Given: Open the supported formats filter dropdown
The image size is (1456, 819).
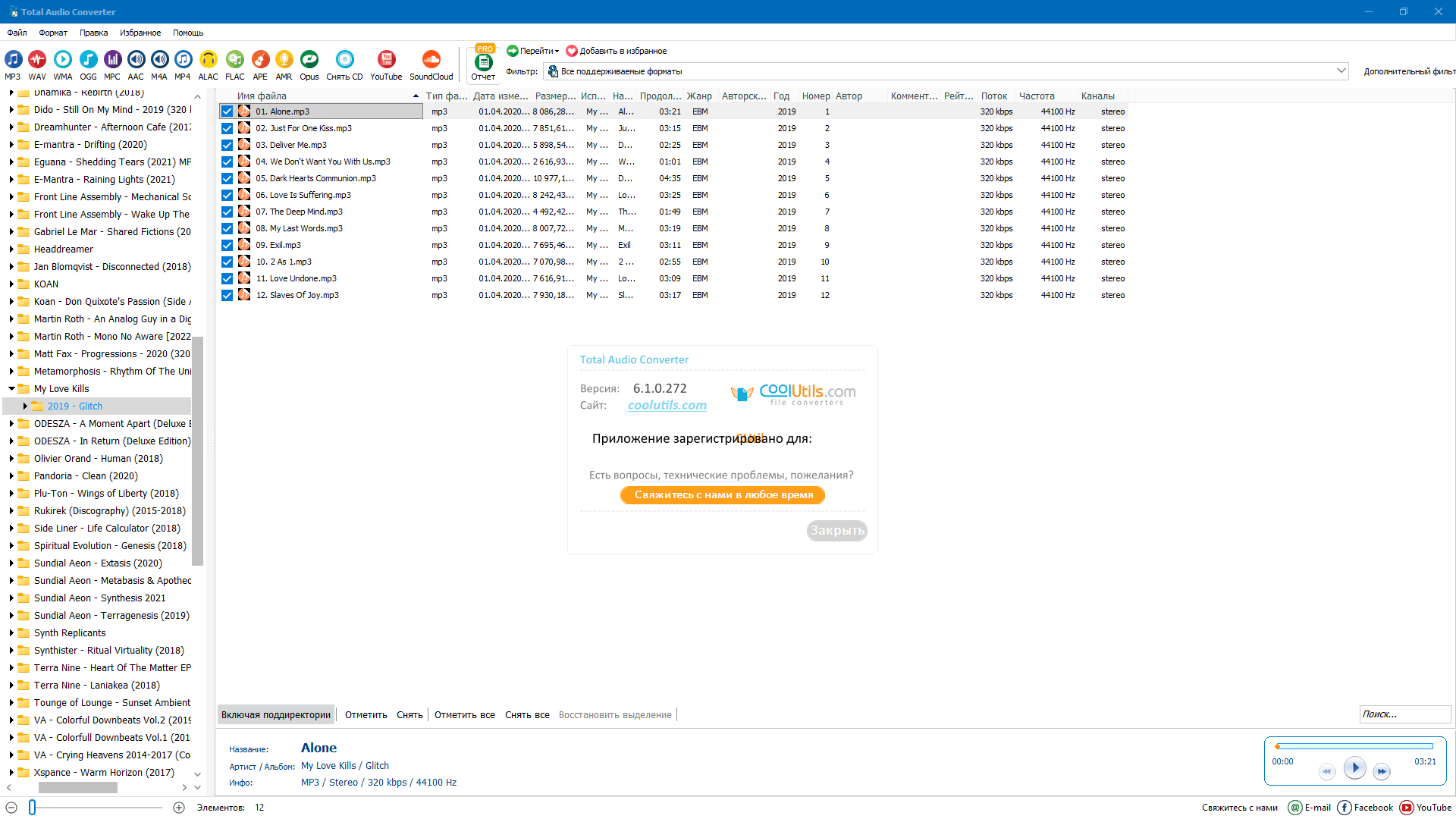Looking at the screenshot, I should pyautogui.click(x=1341, y=71).
